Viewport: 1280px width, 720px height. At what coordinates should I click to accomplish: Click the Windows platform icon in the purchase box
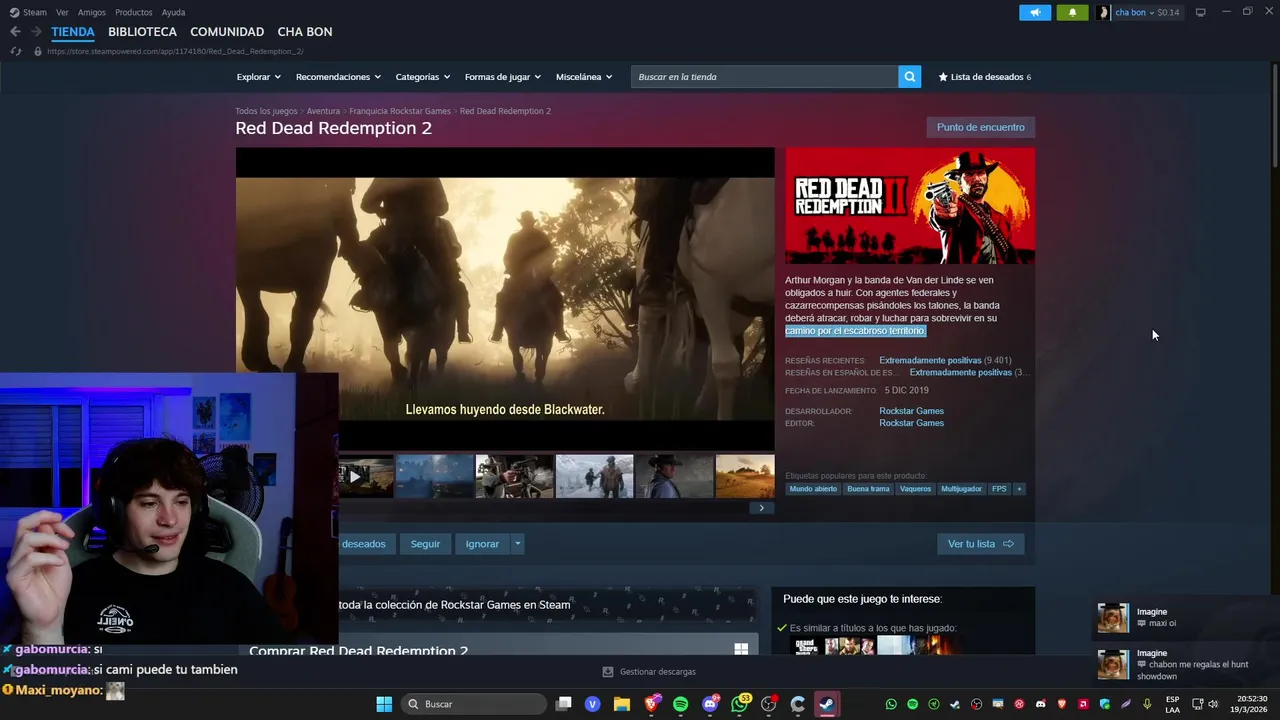pos(741,649)
